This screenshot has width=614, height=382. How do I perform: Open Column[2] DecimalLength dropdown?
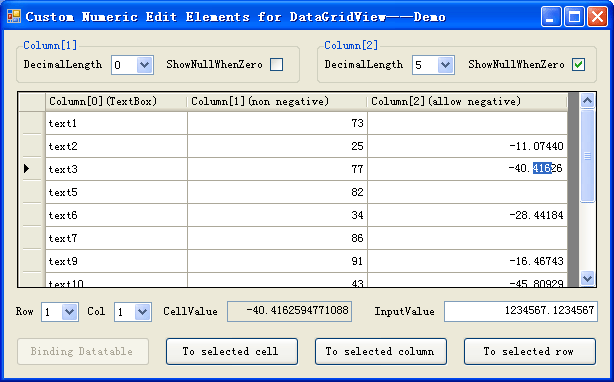pos(445,65)
